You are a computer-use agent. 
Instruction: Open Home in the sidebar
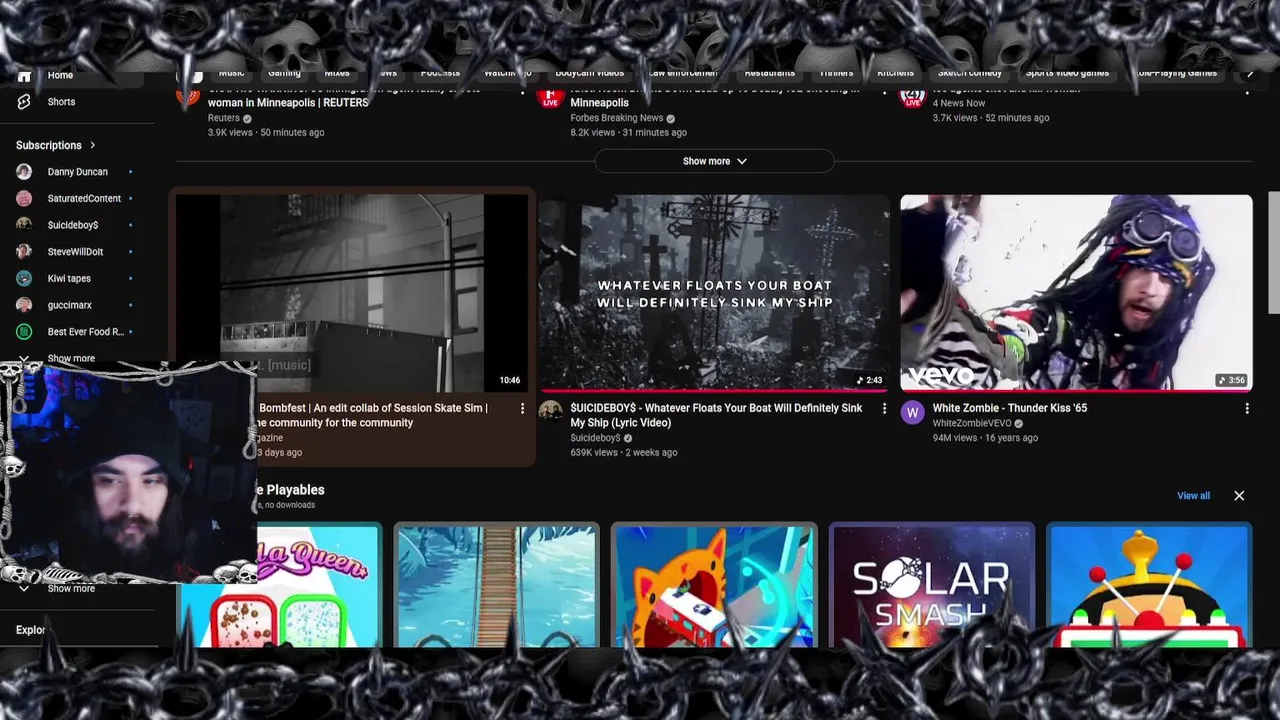pyautogui.click(x=60, y=76)
